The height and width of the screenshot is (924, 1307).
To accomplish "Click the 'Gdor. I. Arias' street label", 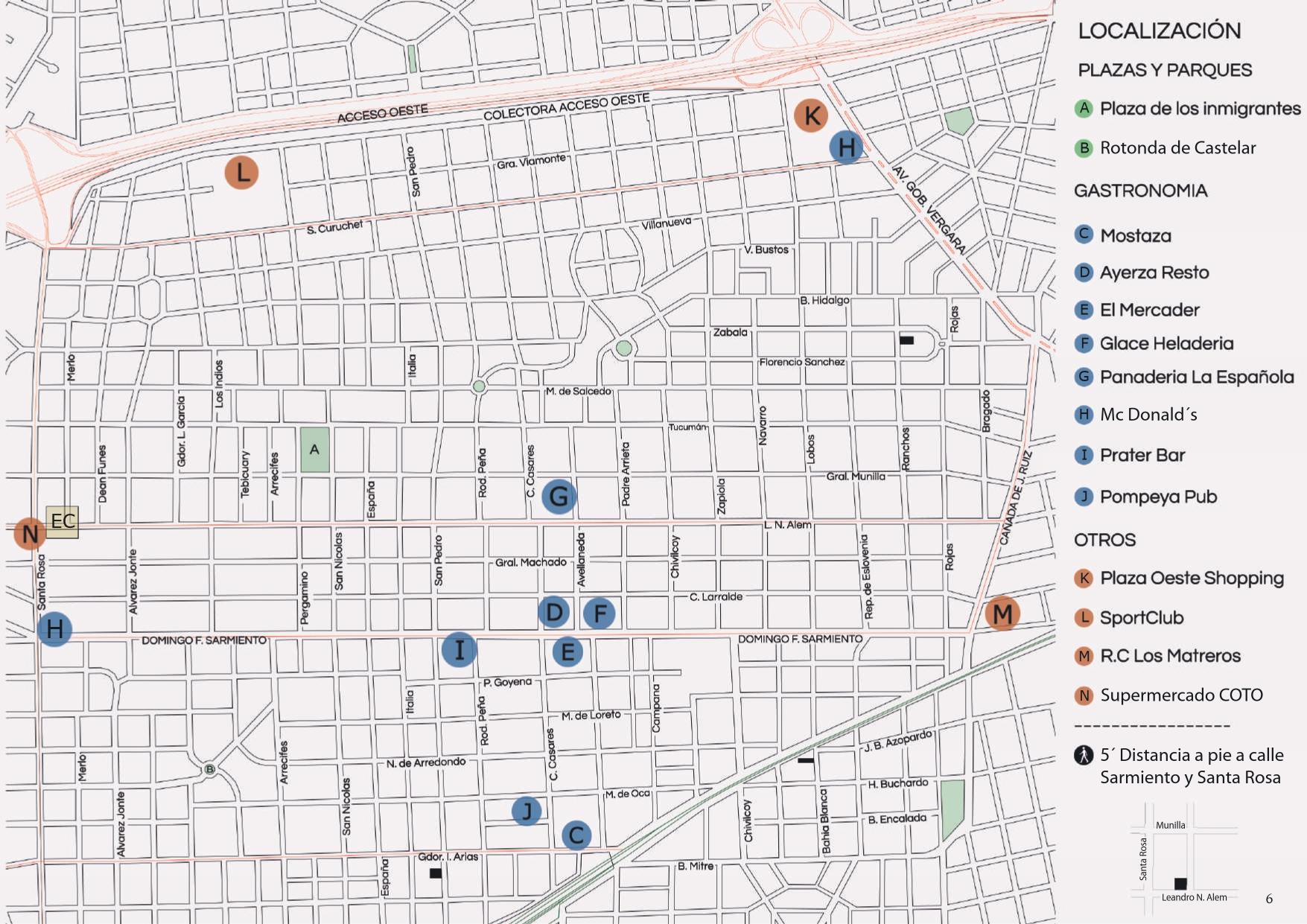I will tap(448, 857).
